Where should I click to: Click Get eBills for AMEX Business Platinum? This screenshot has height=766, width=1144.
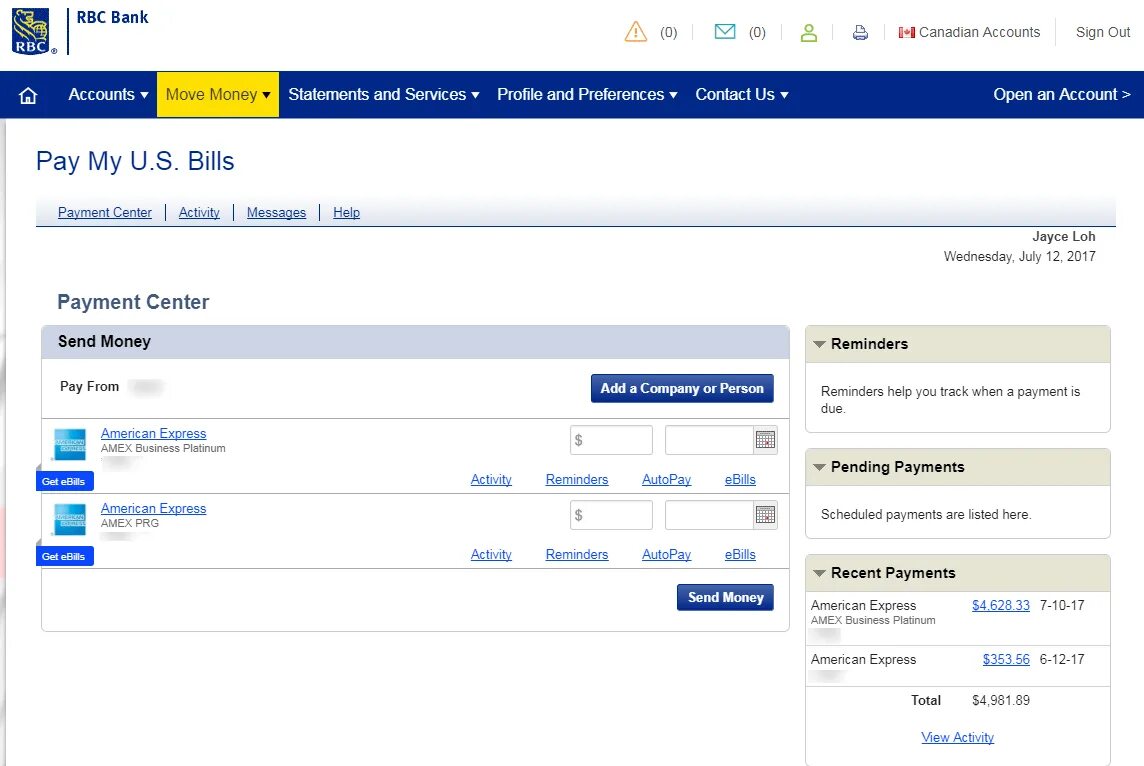click(64, 481)
